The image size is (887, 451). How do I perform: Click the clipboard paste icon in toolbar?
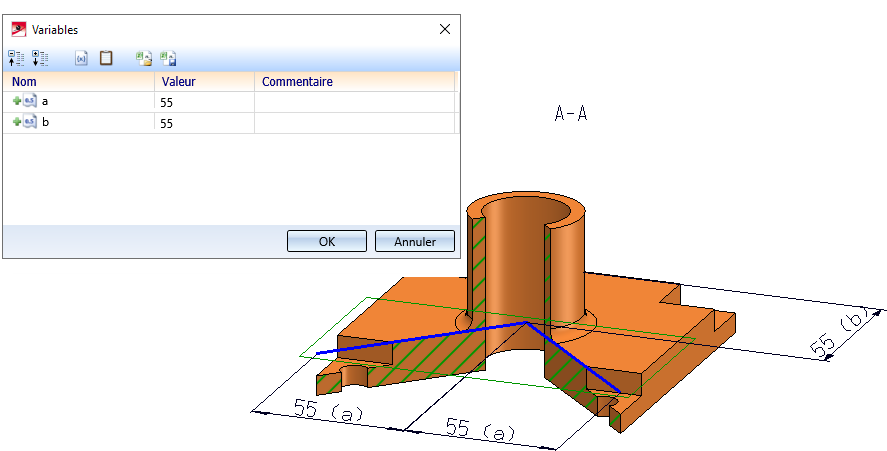click(x=106, y=58)
